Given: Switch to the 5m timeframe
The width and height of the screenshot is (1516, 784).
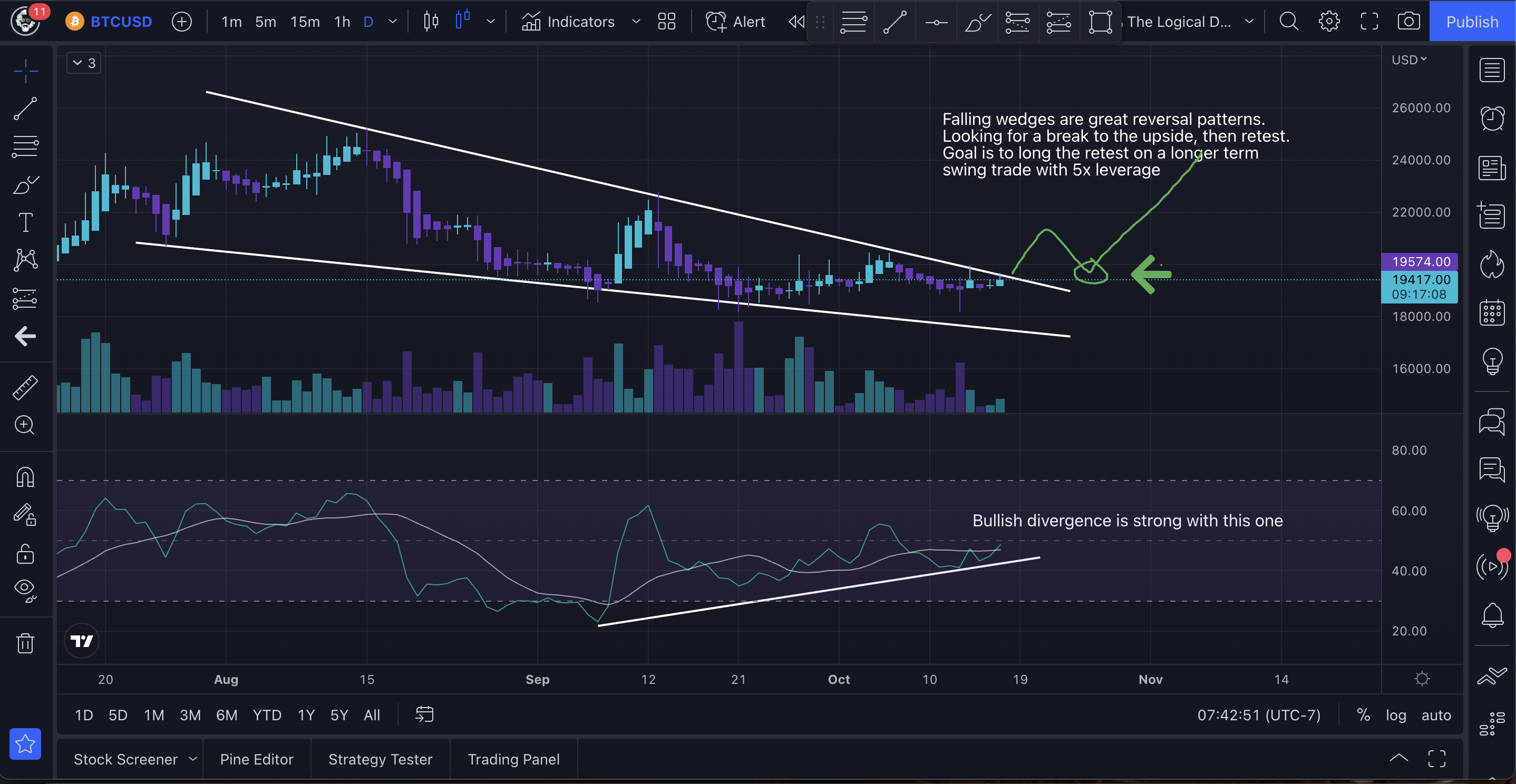Looking at the screenshot, I should tap(266, 22).
